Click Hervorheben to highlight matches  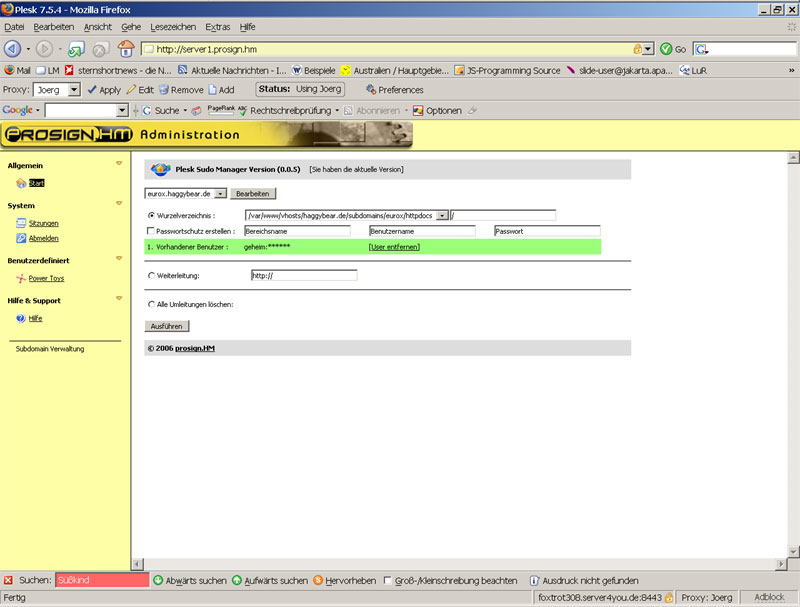pos(344,580)
